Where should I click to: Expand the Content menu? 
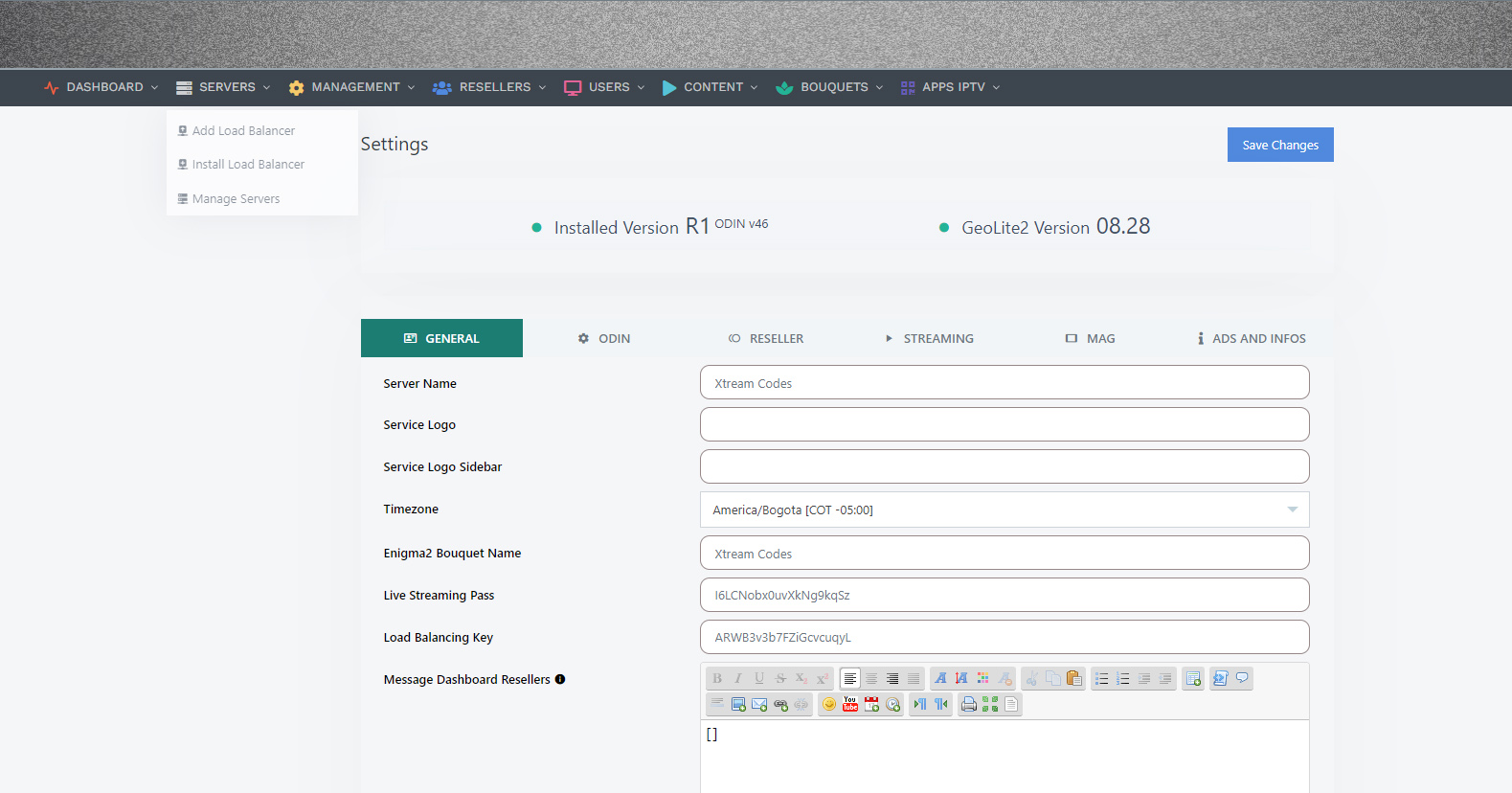click(x=710, y=87)
